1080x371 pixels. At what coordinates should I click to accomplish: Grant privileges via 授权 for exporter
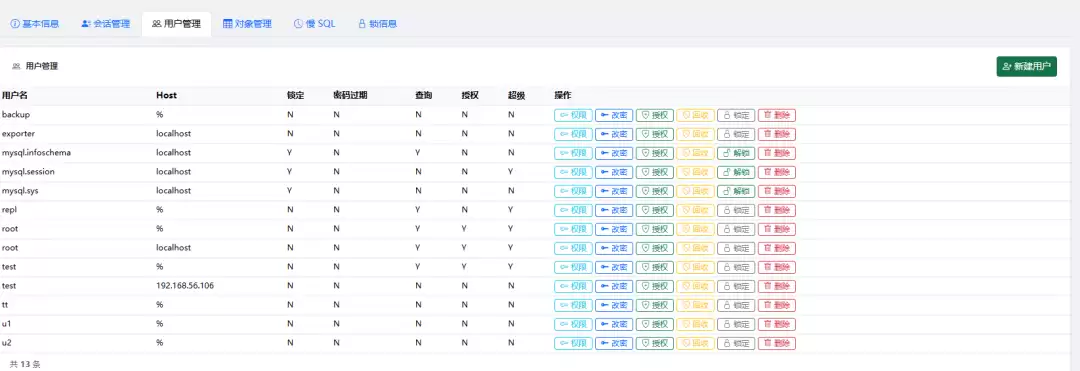click(x=654, y=134)
